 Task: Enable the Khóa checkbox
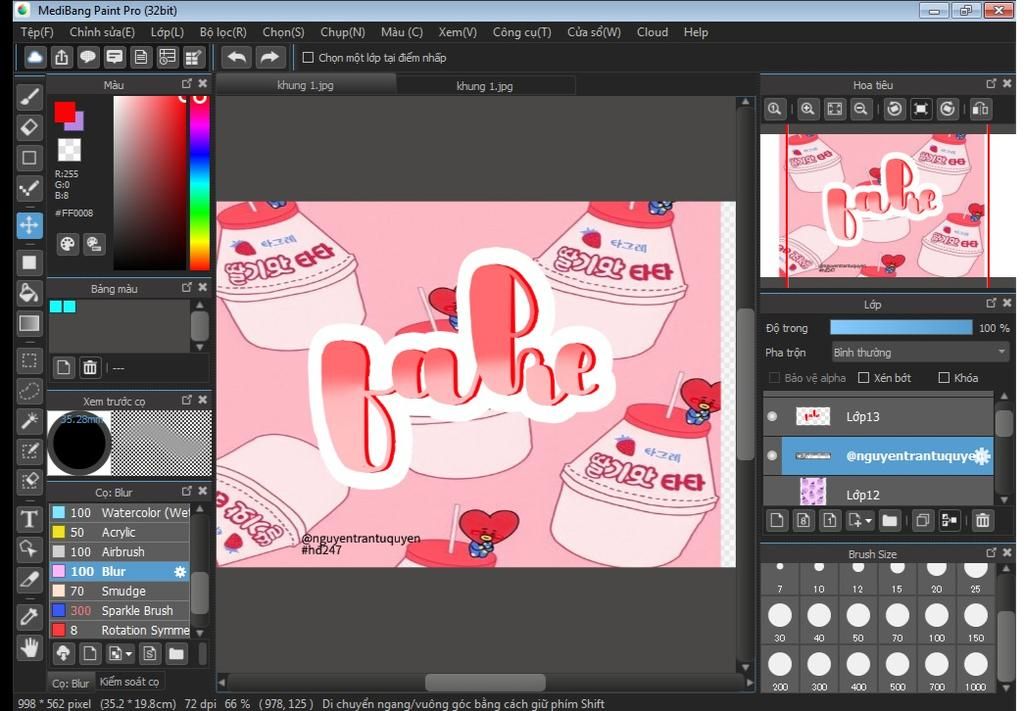click(944, 377)
